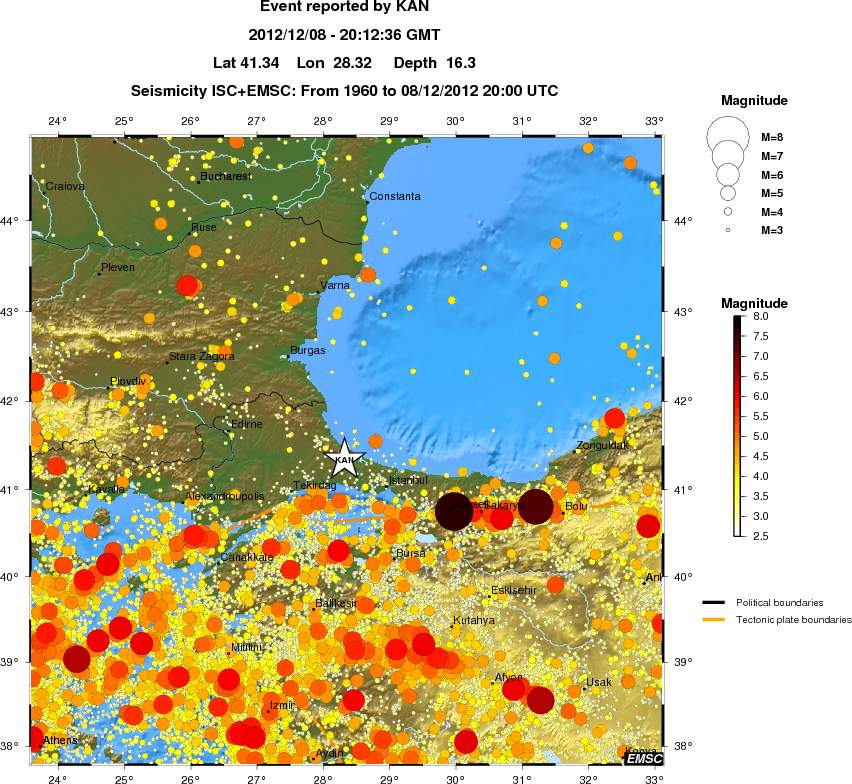Click the Bucharest city label
The image size is (852, 784).
[x=225, y=176]
